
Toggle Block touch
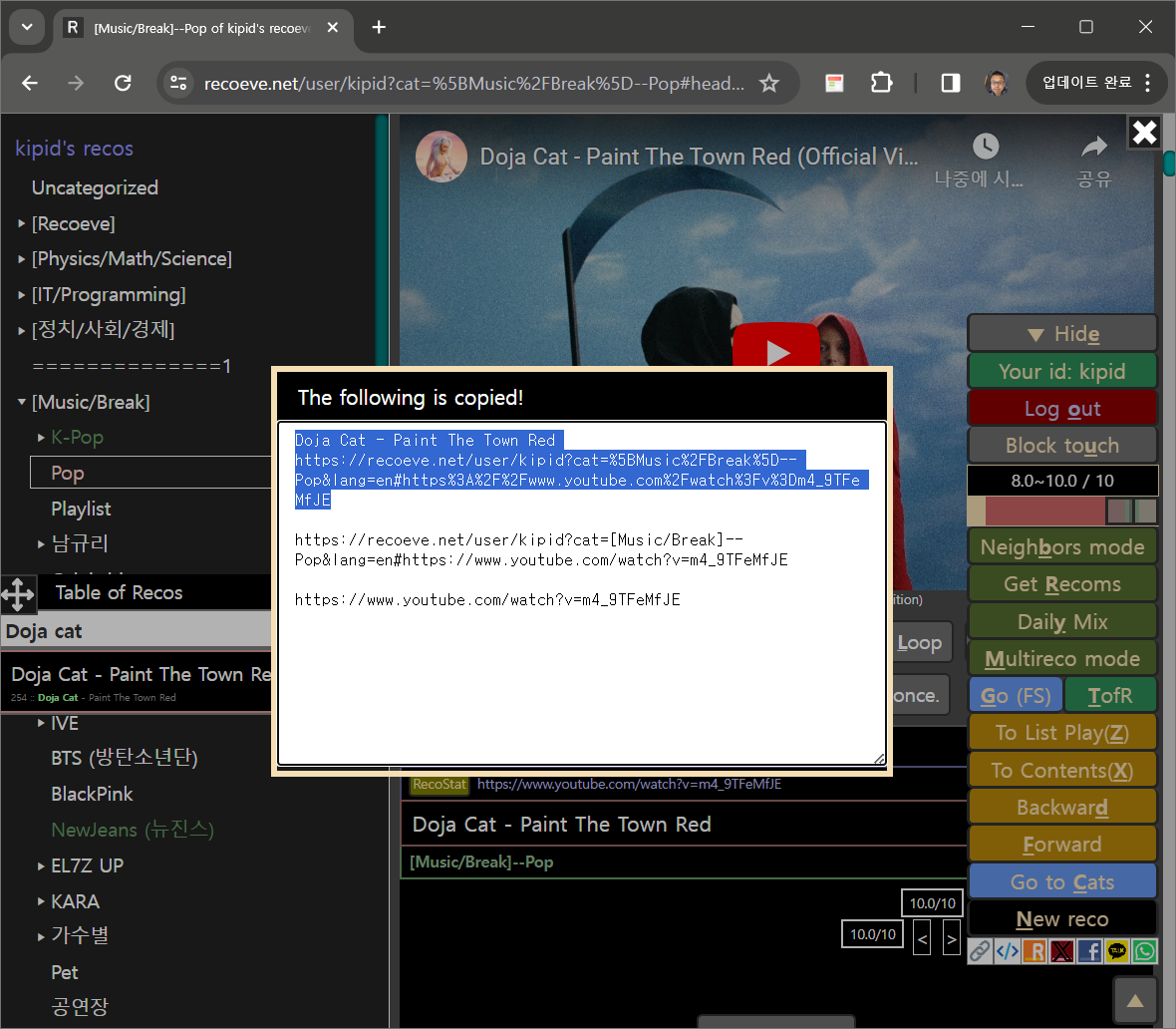1062,445
